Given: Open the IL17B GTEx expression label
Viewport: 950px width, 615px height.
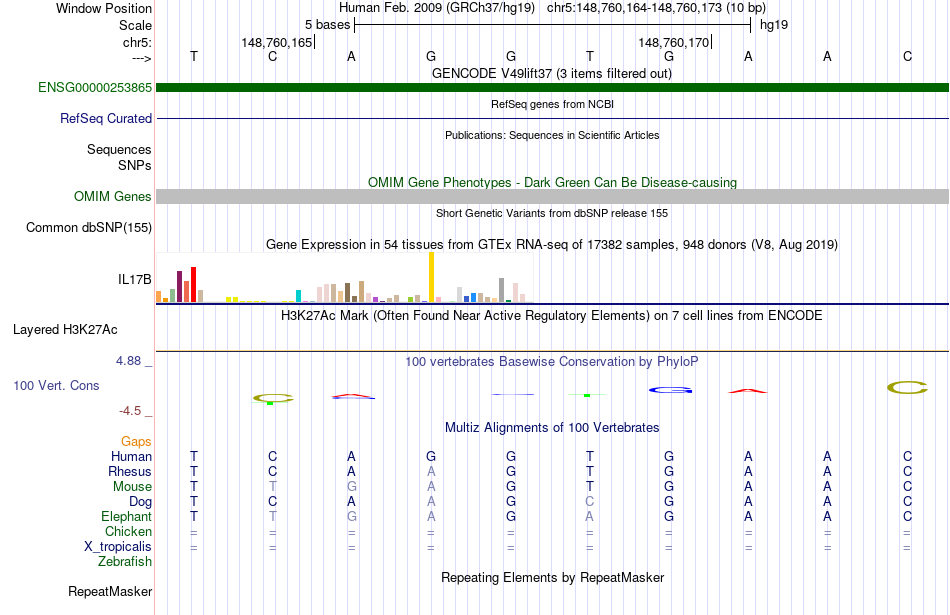Looking at the screenshot, I should tap(135, 279).
